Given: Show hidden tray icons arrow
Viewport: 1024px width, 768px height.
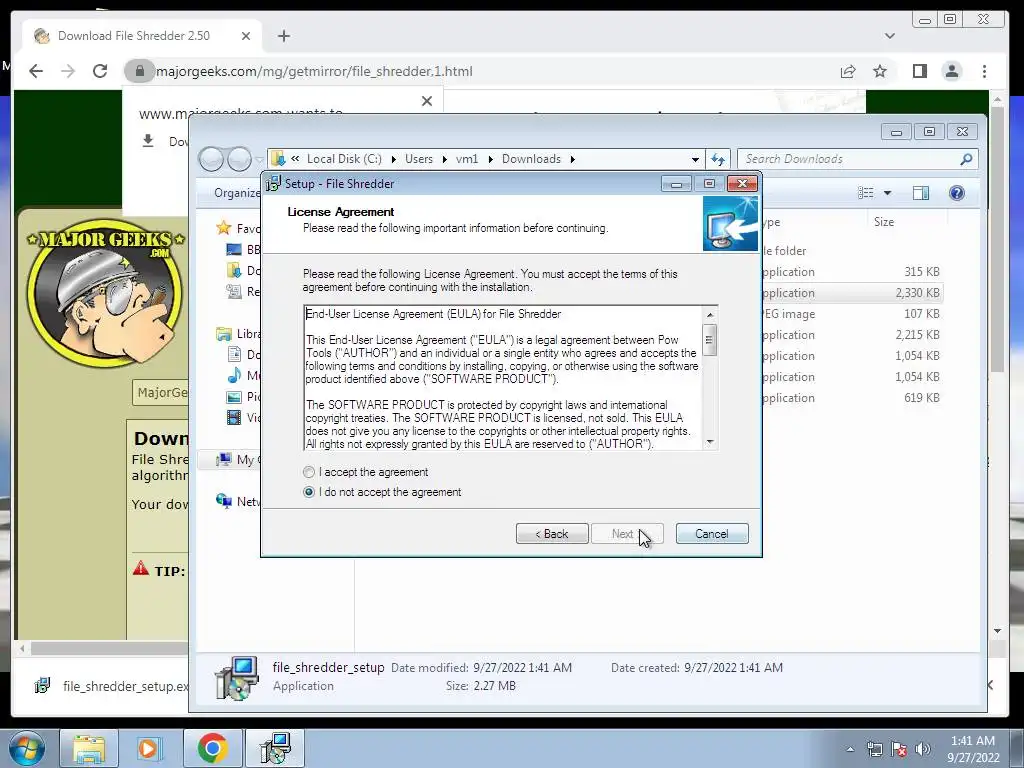Looking at the screenshot, I should [x=850, y=749].
